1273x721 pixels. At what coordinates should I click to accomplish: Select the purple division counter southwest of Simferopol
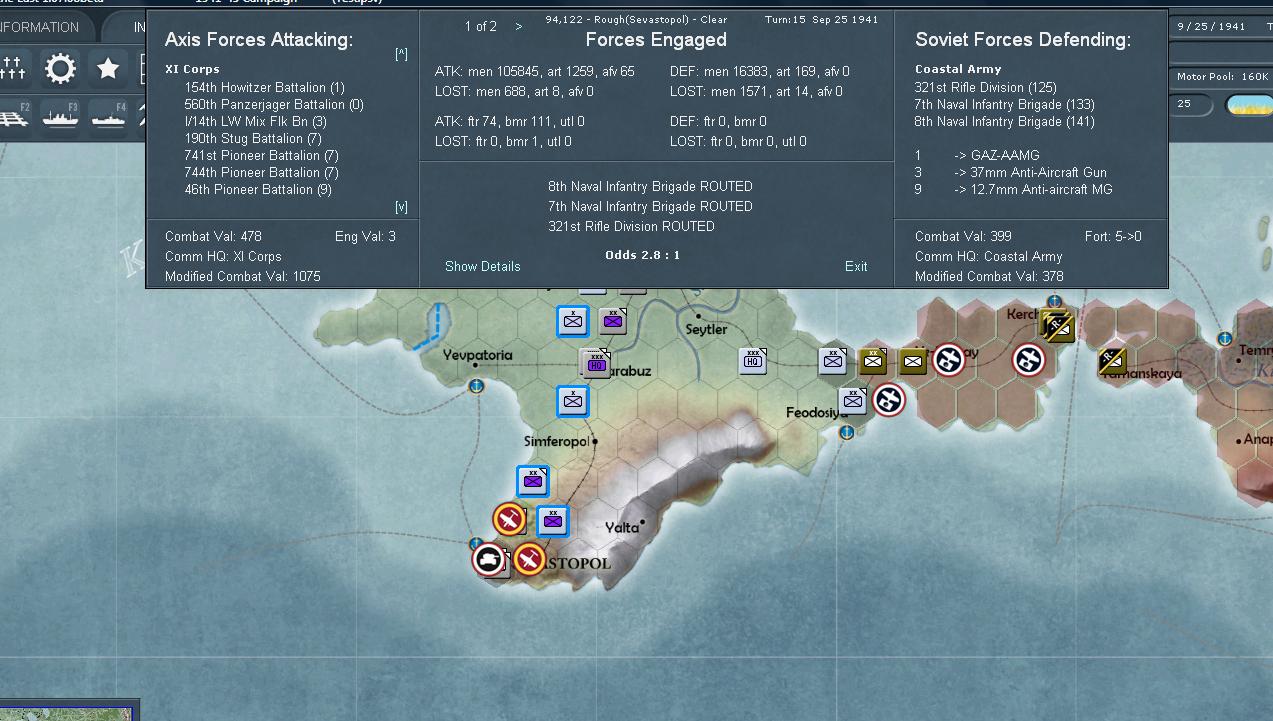click(x=533, y=481)
